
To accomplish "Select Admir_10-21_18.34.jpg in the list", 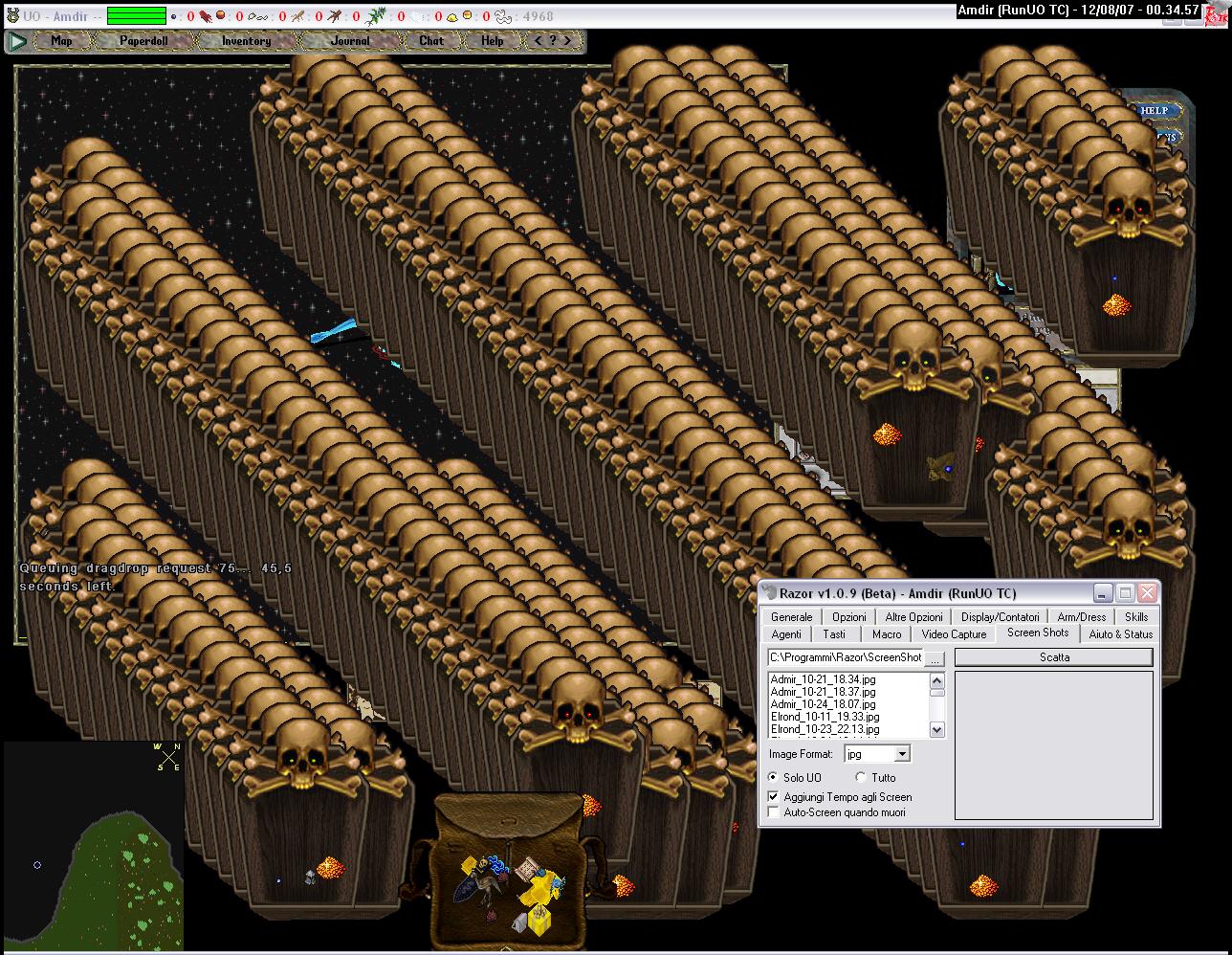I will (x=823, y=679).
